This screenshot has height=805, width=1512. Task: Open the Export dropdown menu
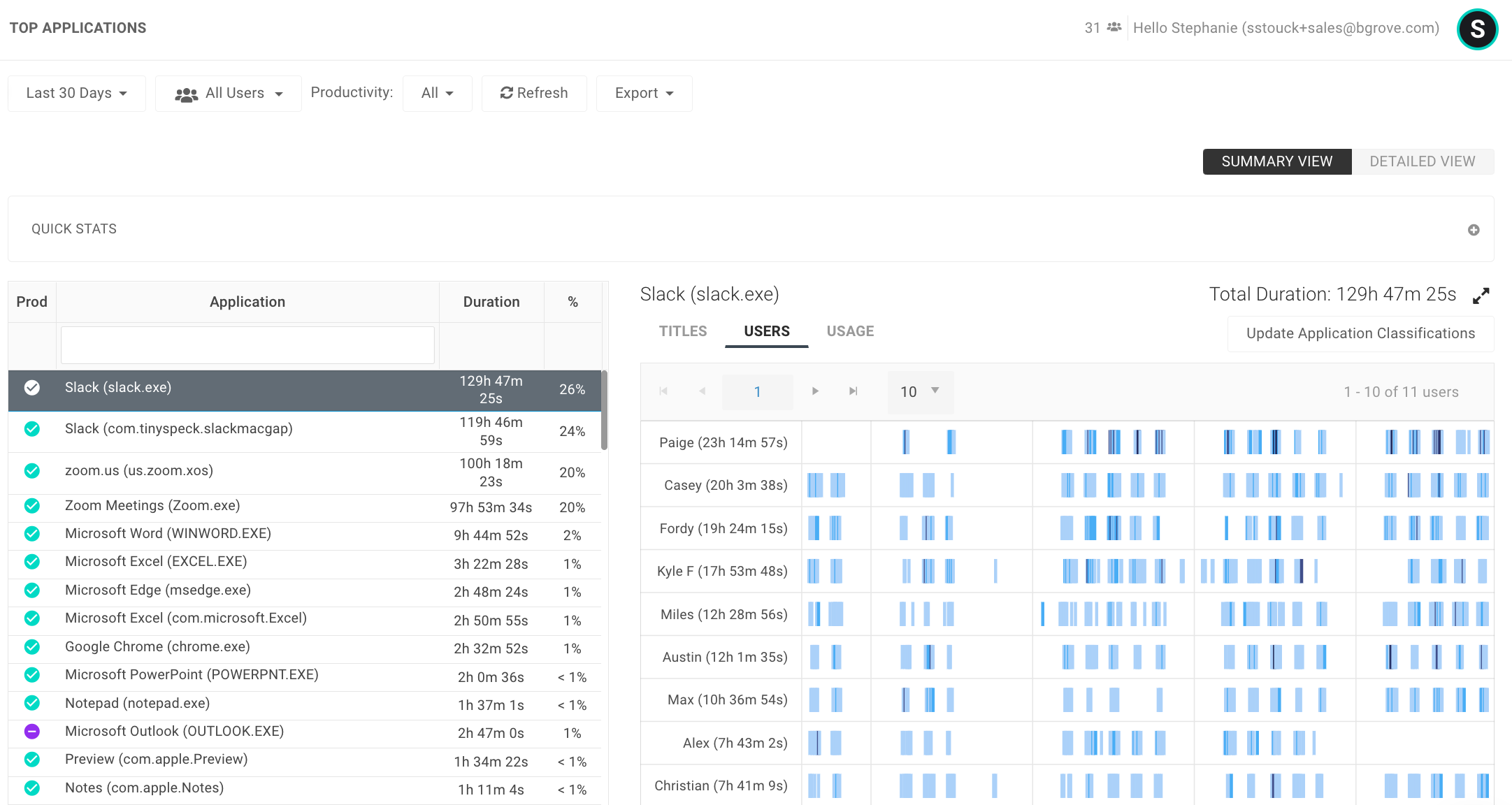(645, 93)
